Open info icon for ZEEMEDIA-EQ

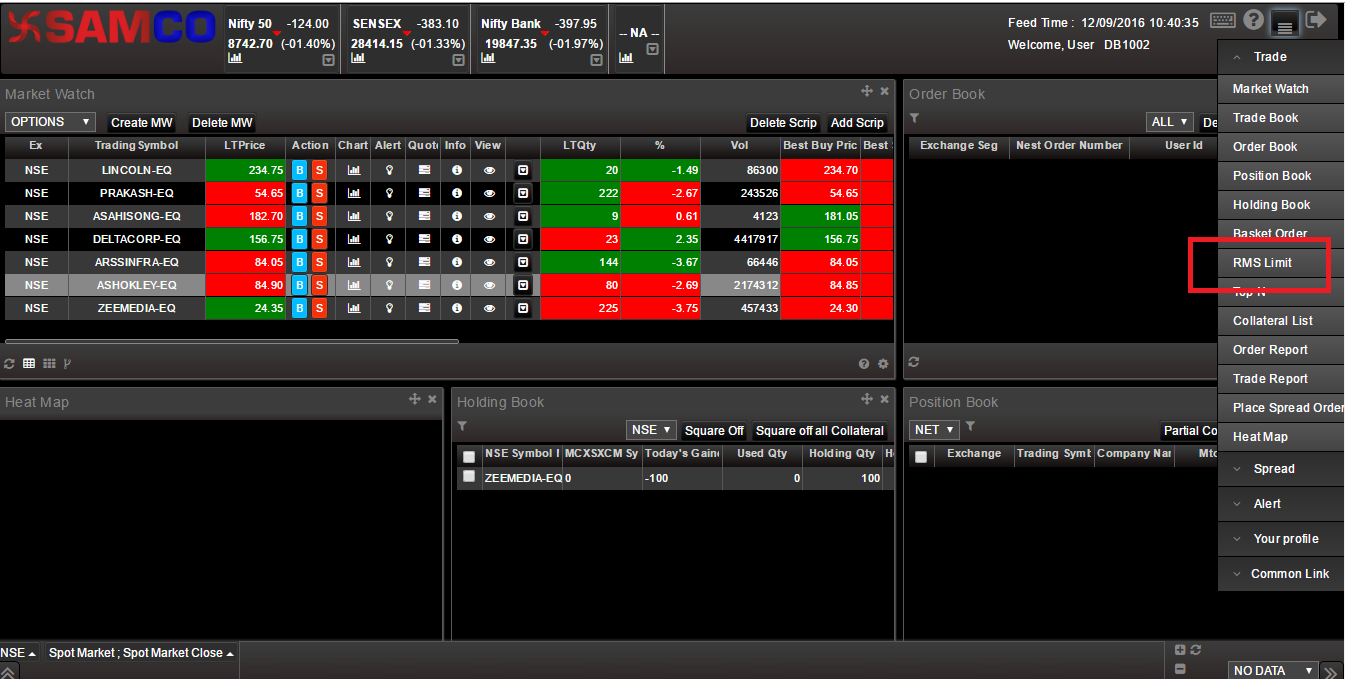point(456,308)
